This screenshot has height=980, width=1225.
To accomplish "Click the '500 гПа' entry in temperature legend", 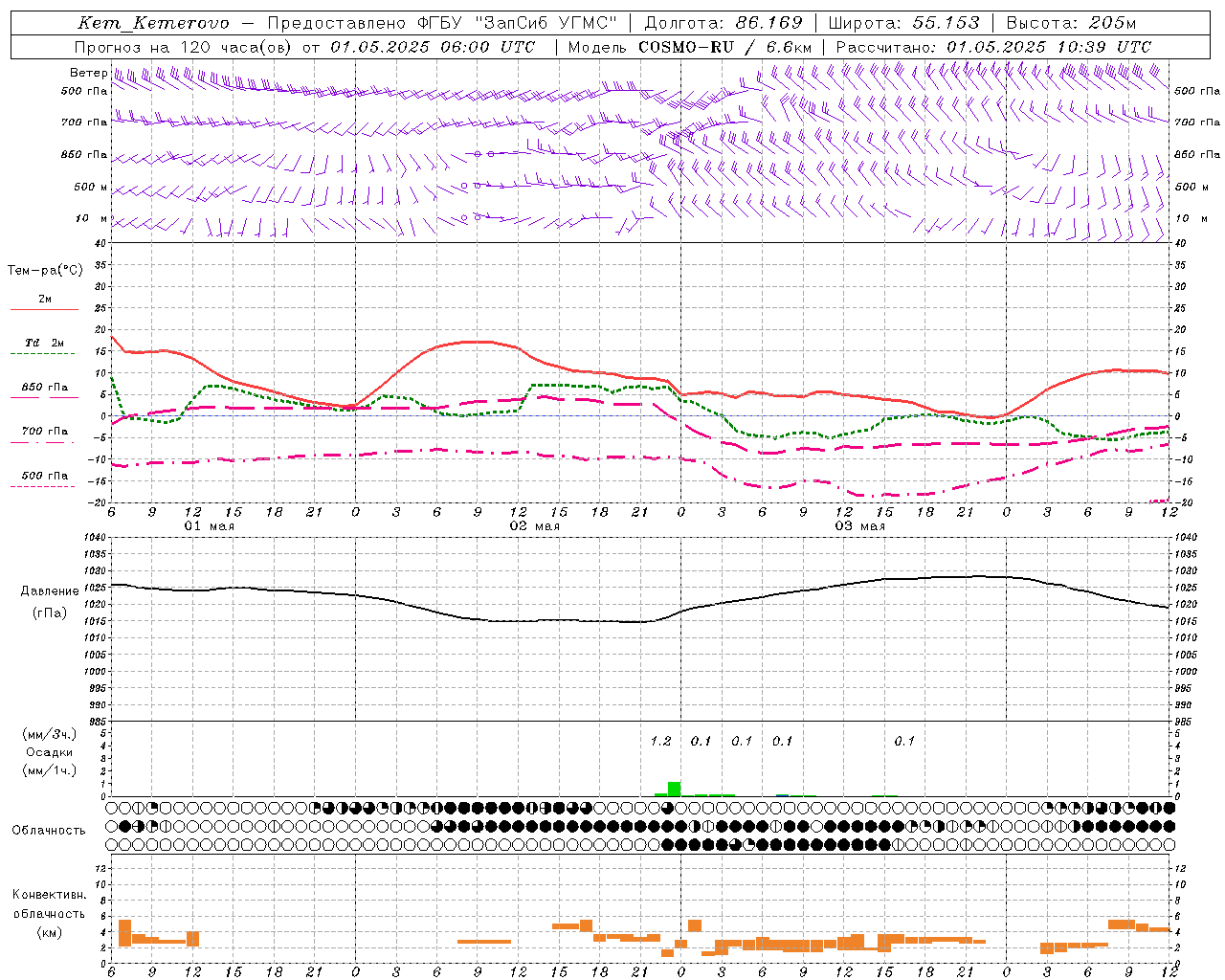I will click(x=45, y=476).
